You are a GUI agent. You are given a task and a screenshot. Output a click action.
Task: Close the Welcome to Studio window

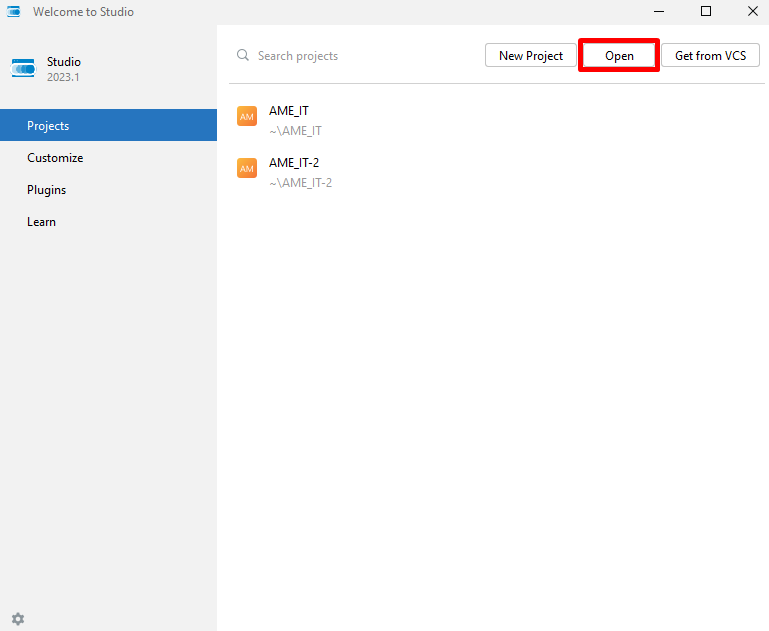pyautogui.click(x=751, y=12)
